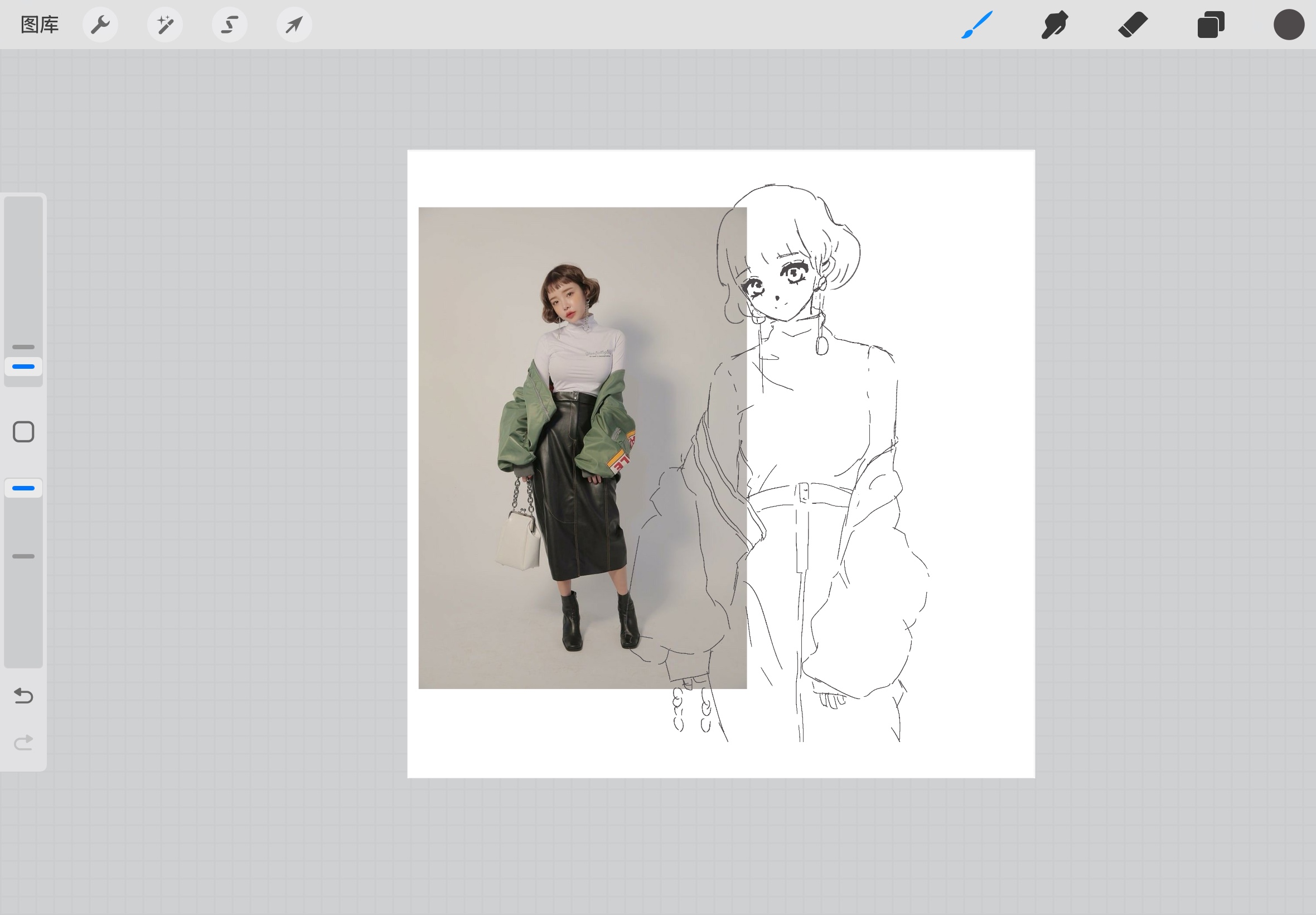The image size is (1316, 915).
Task: Activate the Transform arrow tool
Action: pyautogui.click(x=294, y=25)
